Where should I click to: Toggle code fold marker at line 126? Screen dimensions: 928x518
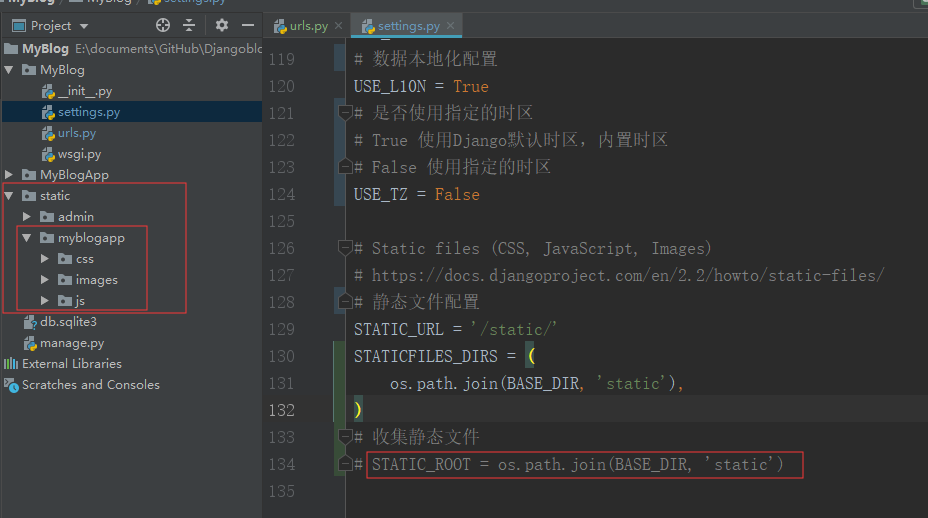346,247
